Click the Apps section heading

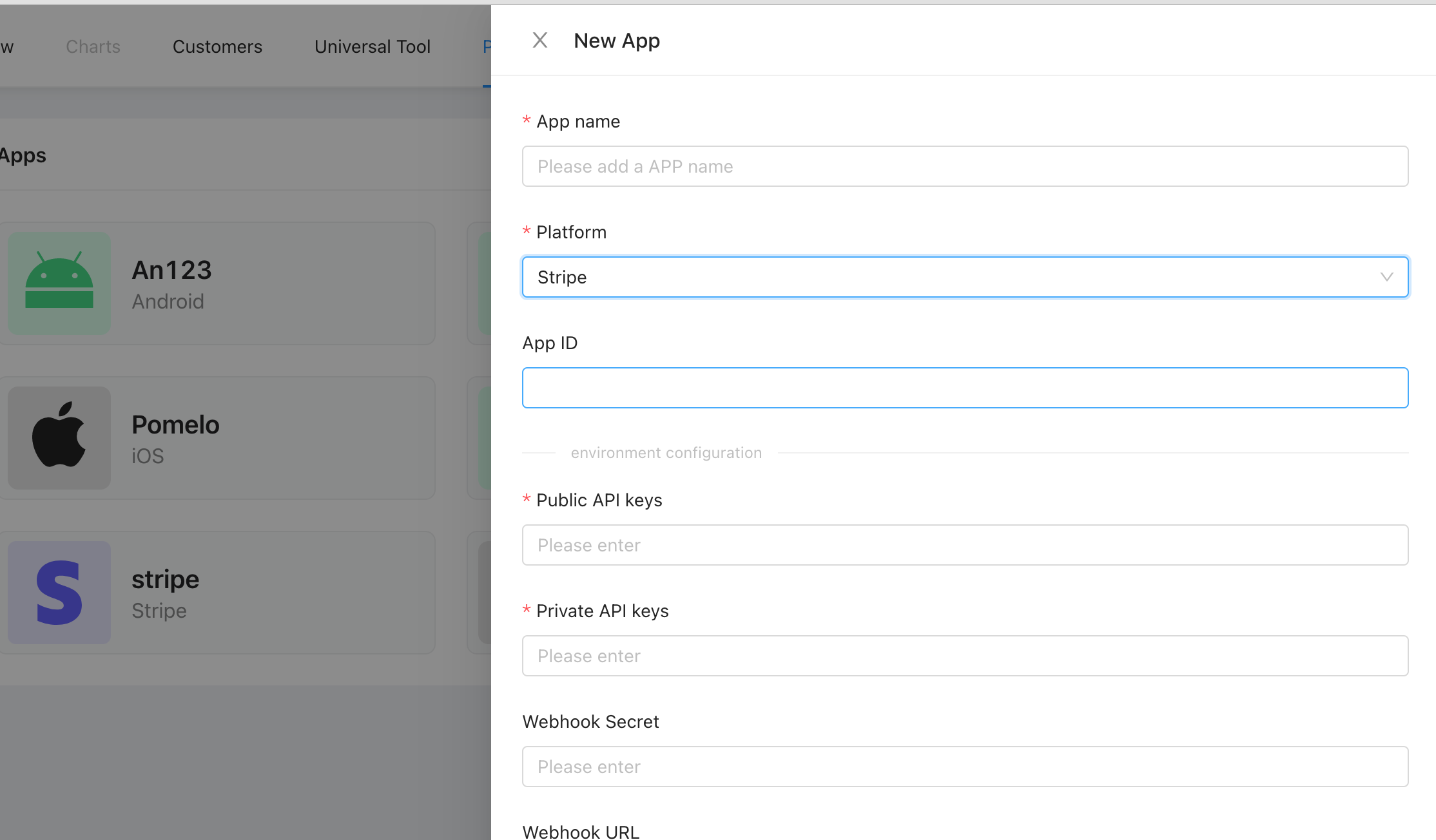23,155
